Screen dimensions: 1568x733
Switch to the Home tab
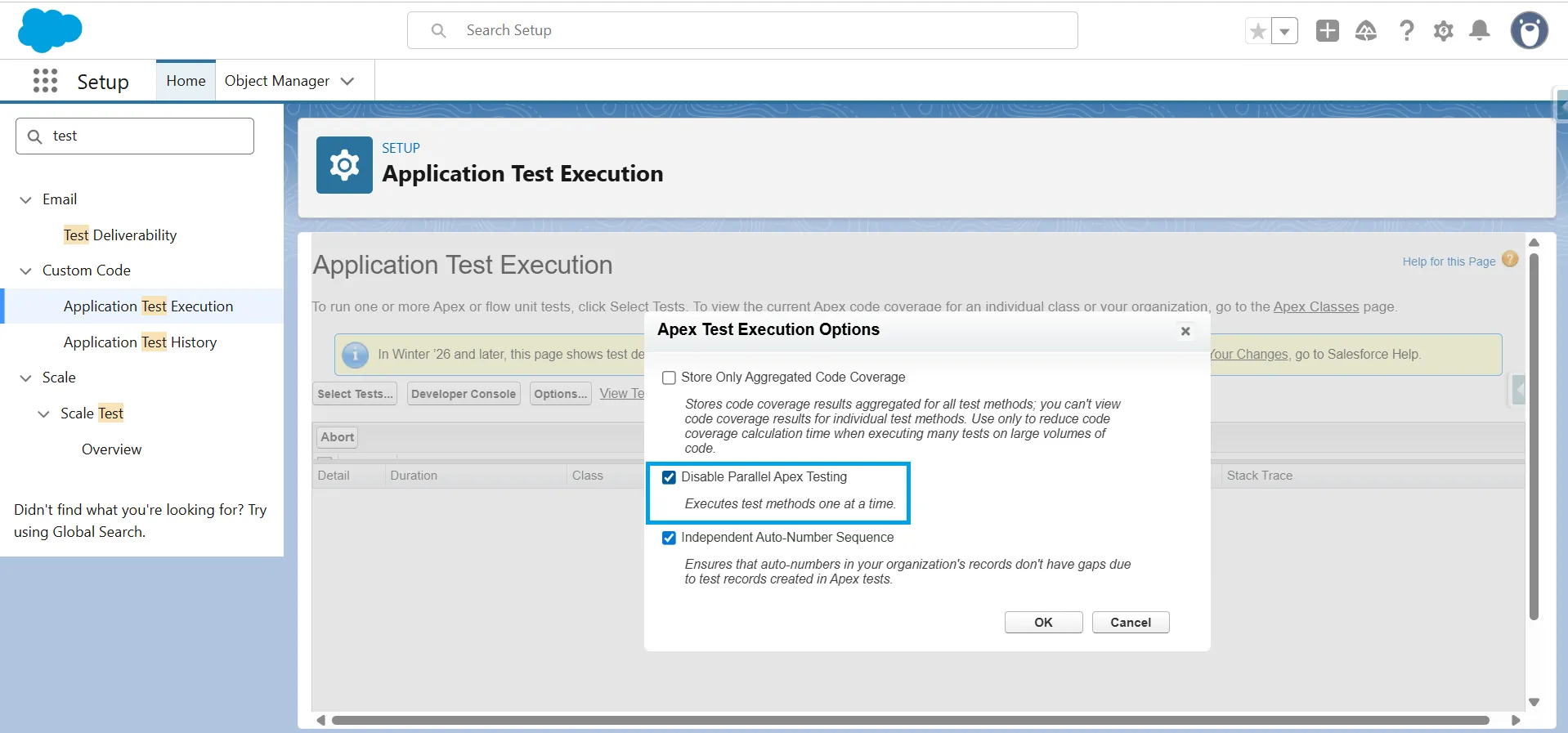click(x=186, y=81)
